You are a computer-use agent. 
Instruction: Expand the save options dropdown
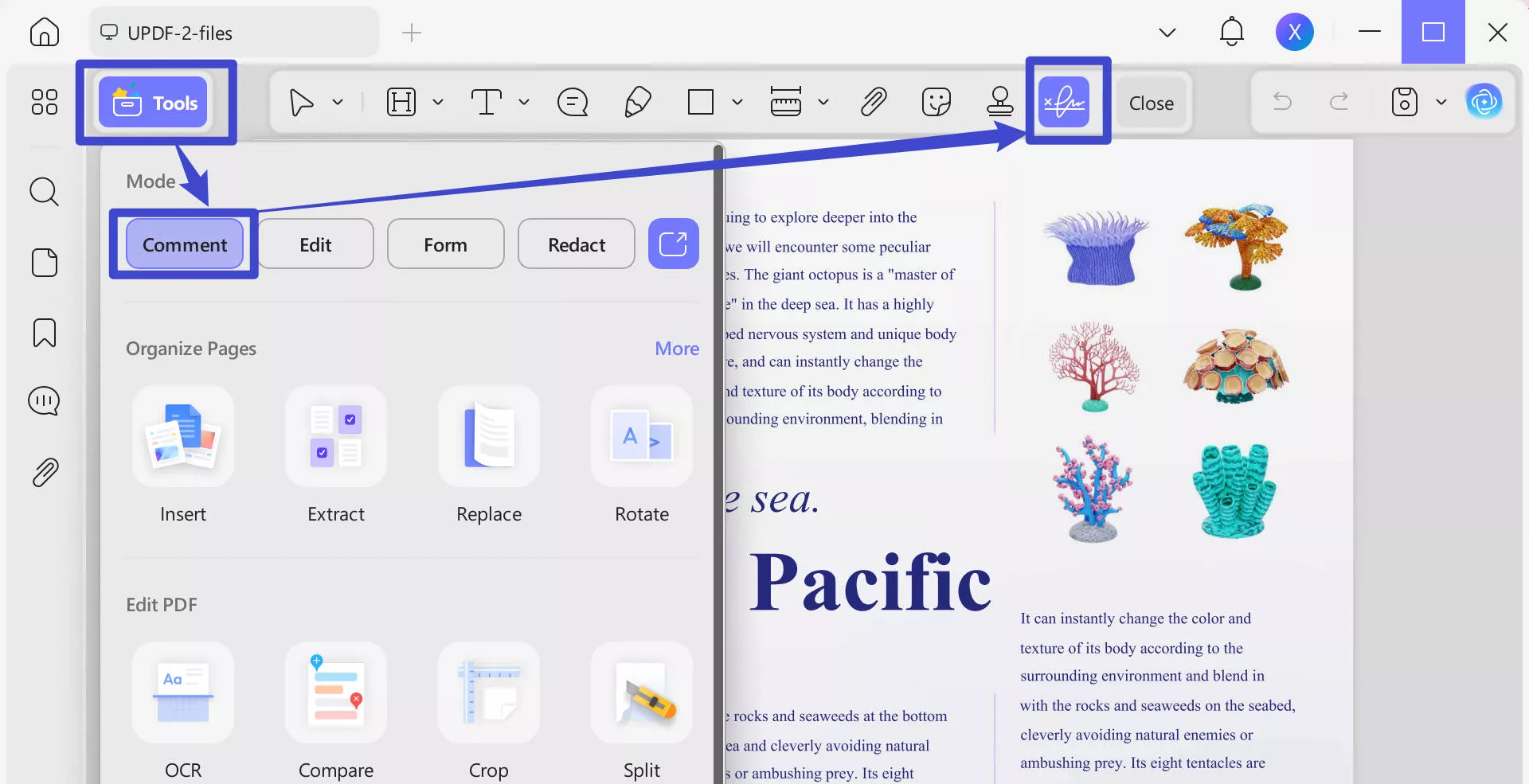pos(1442,102)
